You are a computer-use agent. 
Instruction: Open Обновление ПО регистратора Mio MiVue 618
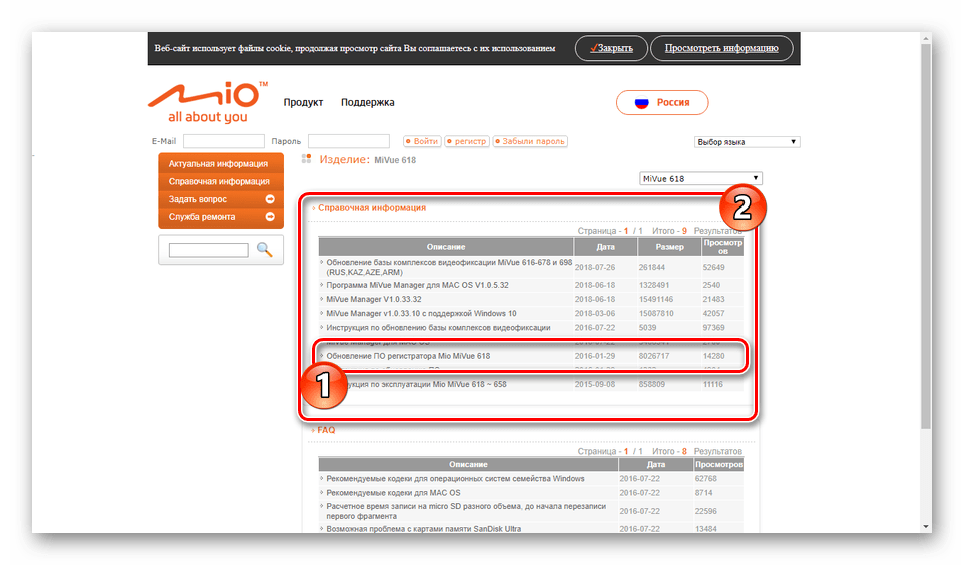click(407, 356)
